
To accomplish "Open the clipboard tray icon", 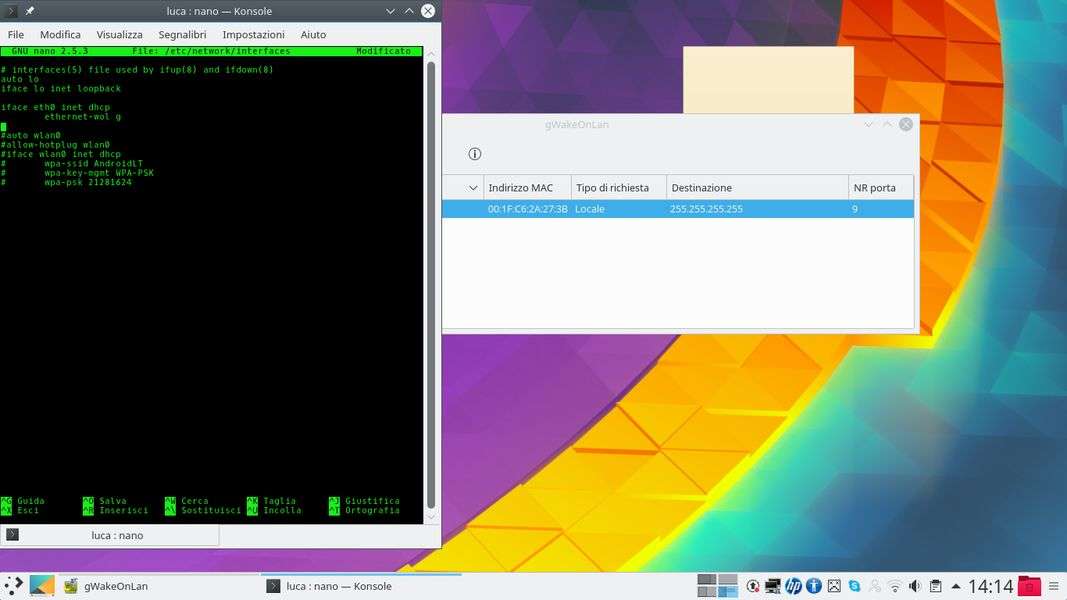I will pos(936,586).
